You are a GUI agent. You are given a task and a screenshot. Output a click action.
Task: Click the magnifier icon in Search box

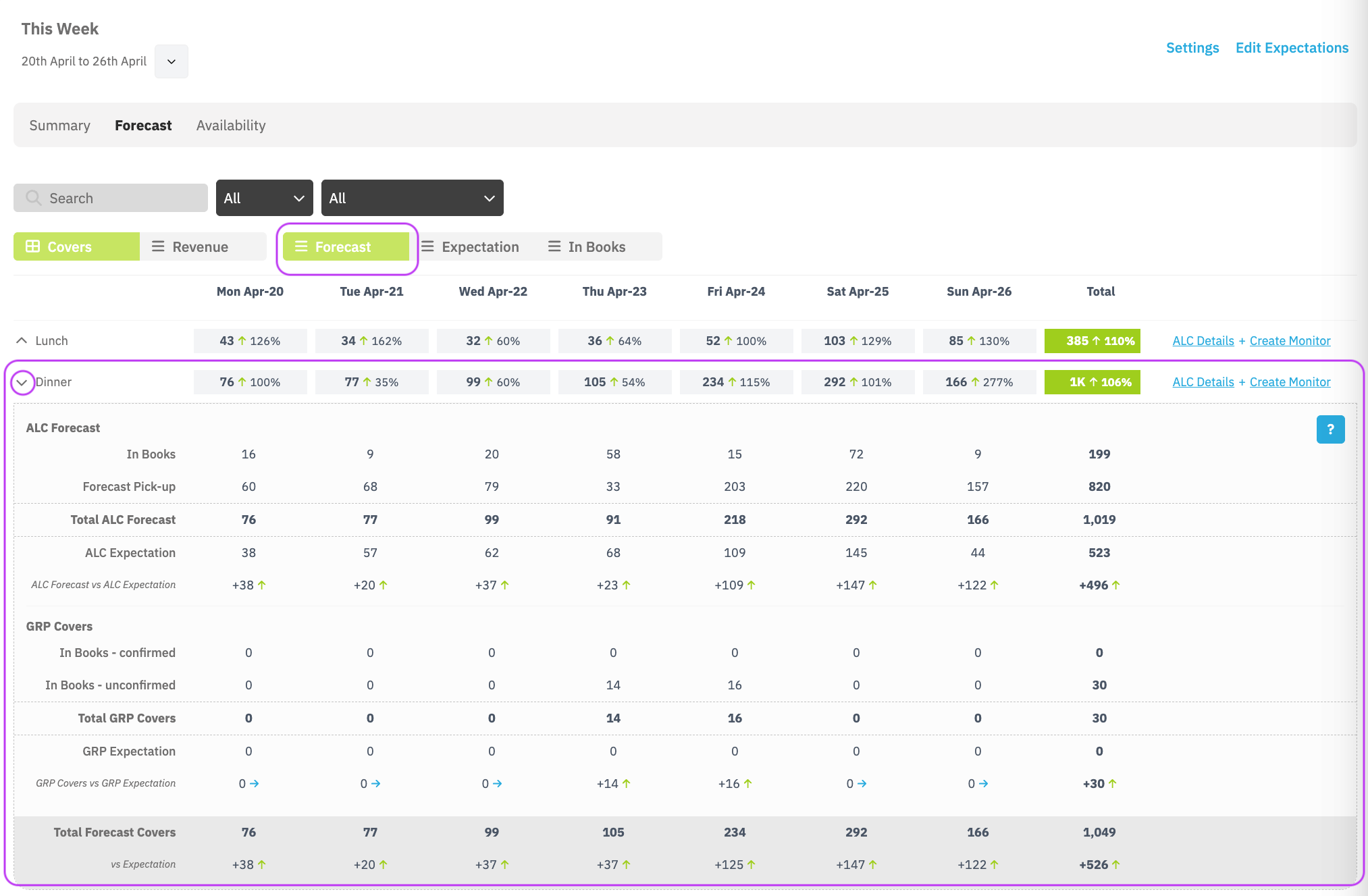pos(33,198)
